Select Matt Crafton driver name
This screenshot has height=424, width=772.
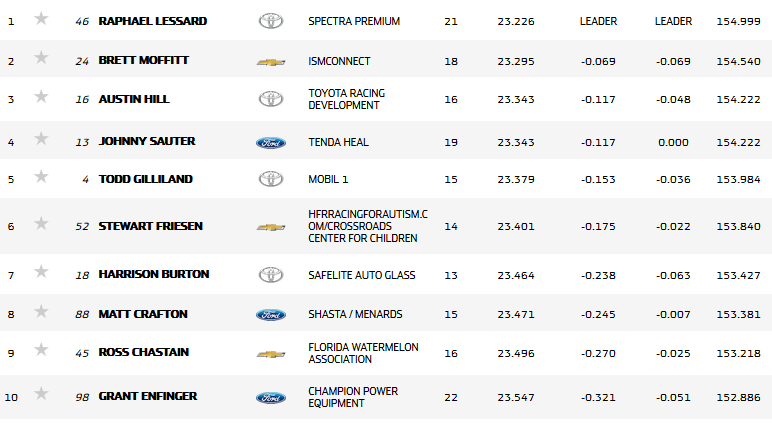tap(143, 314)
